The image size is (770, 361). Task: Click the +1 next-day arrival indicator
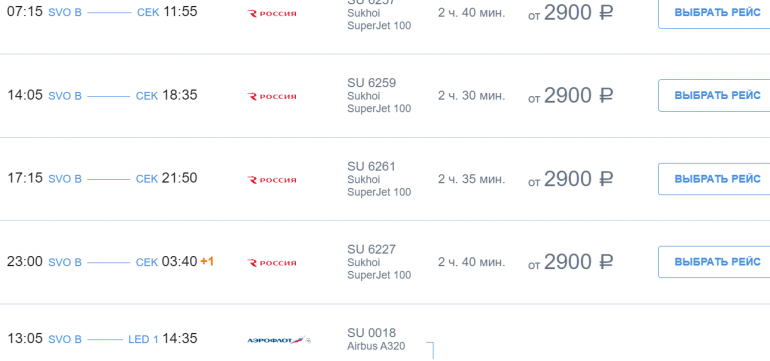point(207,261)
